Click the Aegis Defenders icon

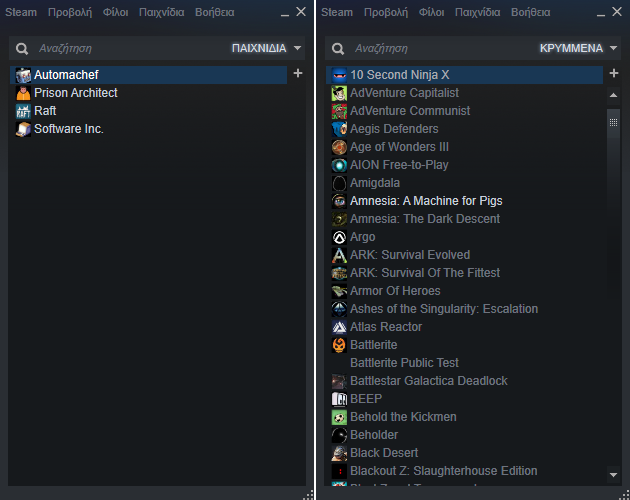point(339,129)
